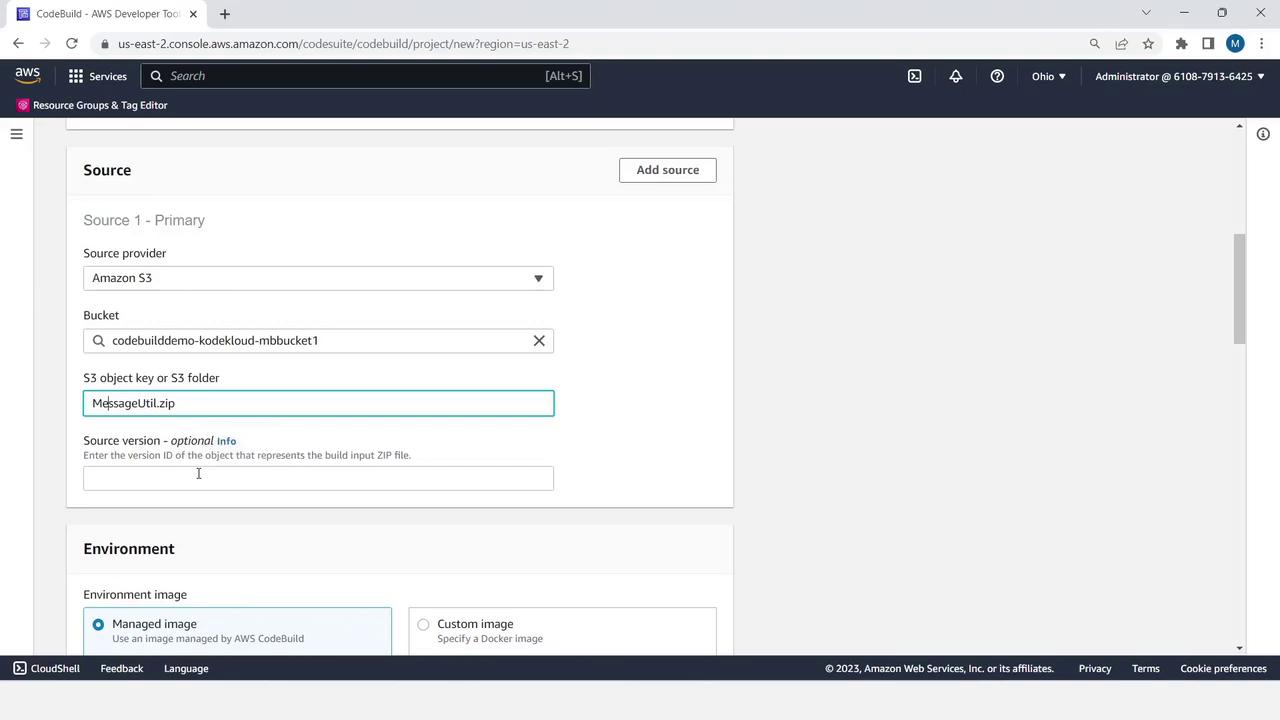Click the Environment section heading
1280x720 pixels.
[129, 549]
